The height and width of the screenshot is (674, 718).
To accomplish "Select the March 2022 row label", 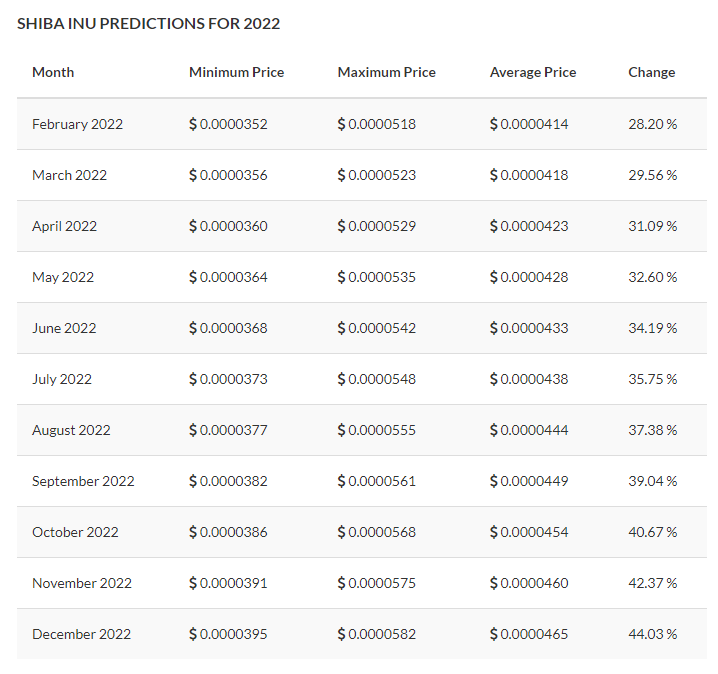I will 70,175.
